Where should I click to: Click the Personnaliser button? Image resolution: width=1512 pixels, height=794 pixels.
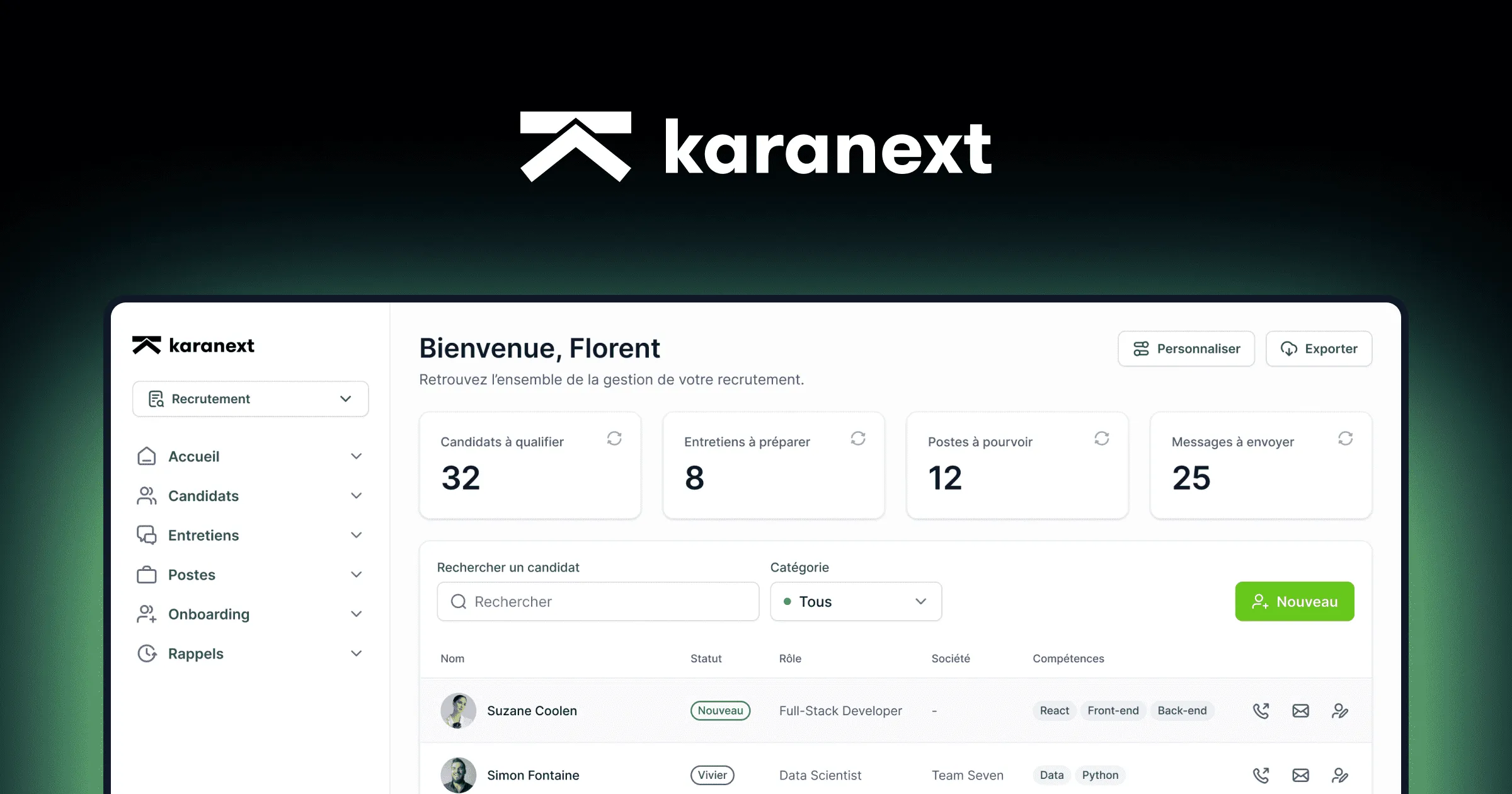tap(1186, 348)
